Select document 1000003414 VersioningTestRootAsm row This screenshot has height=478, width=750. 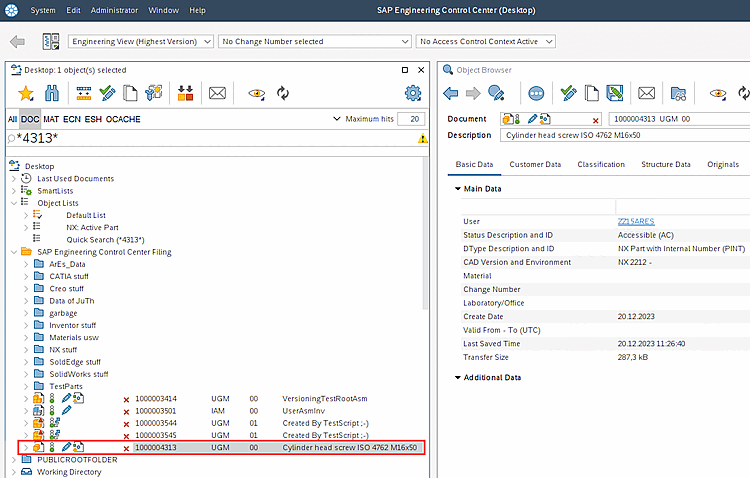click(x=155, y=398)
